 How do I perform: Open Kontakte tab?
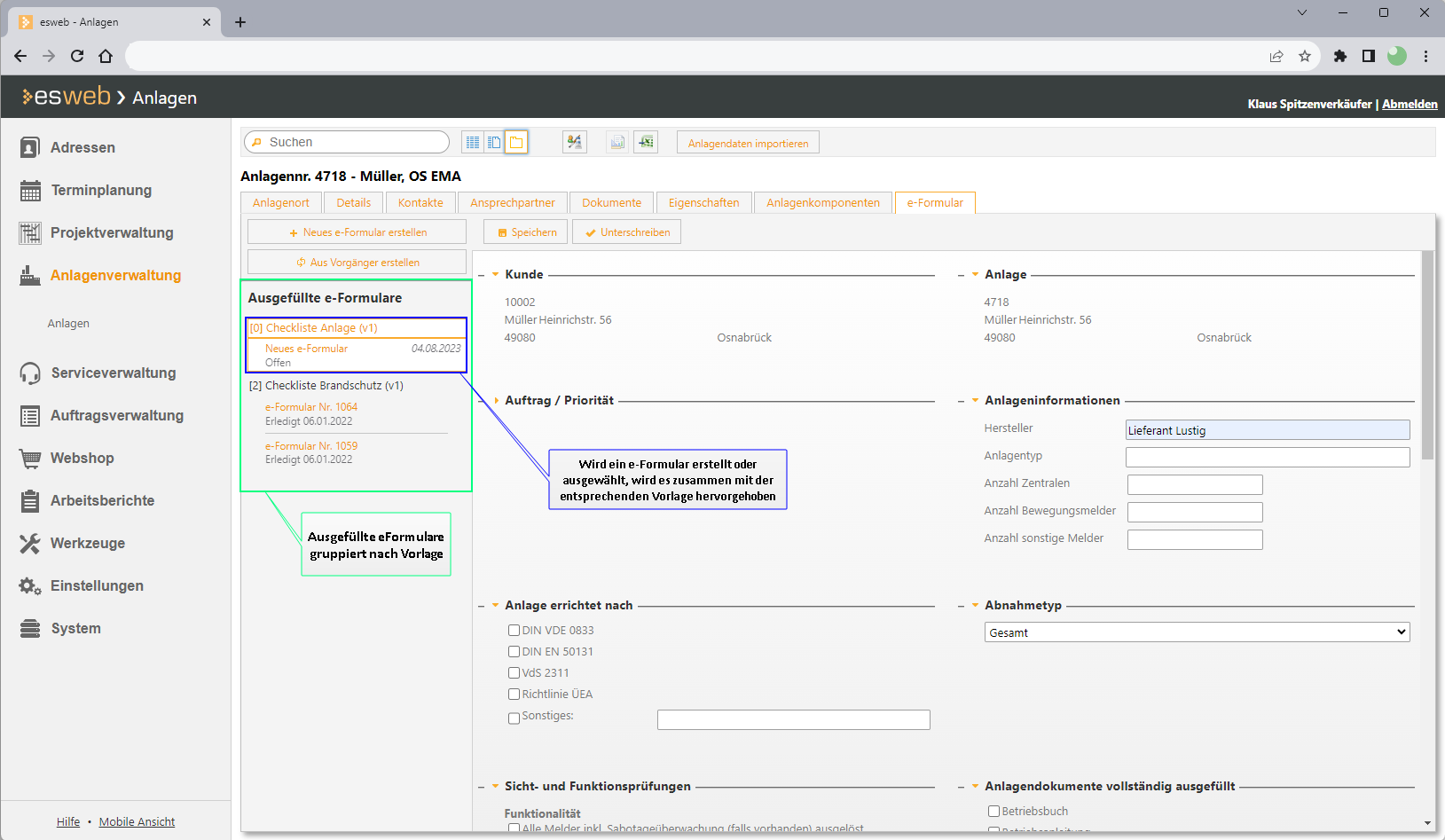[x=420, y=202]
